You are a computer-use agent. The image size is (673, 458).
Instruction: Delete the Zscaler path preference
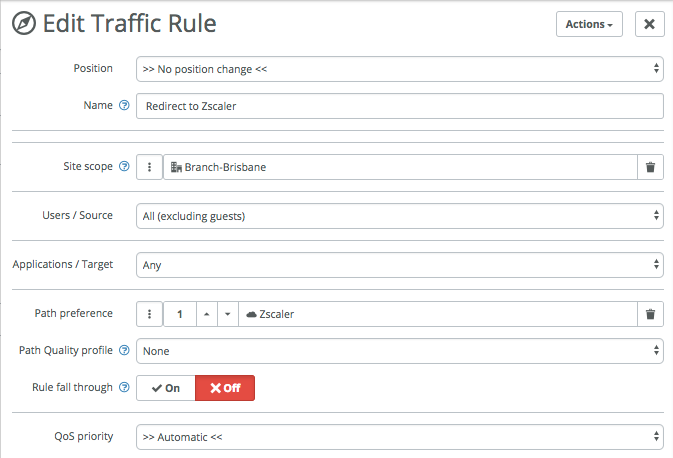[650, 314]
